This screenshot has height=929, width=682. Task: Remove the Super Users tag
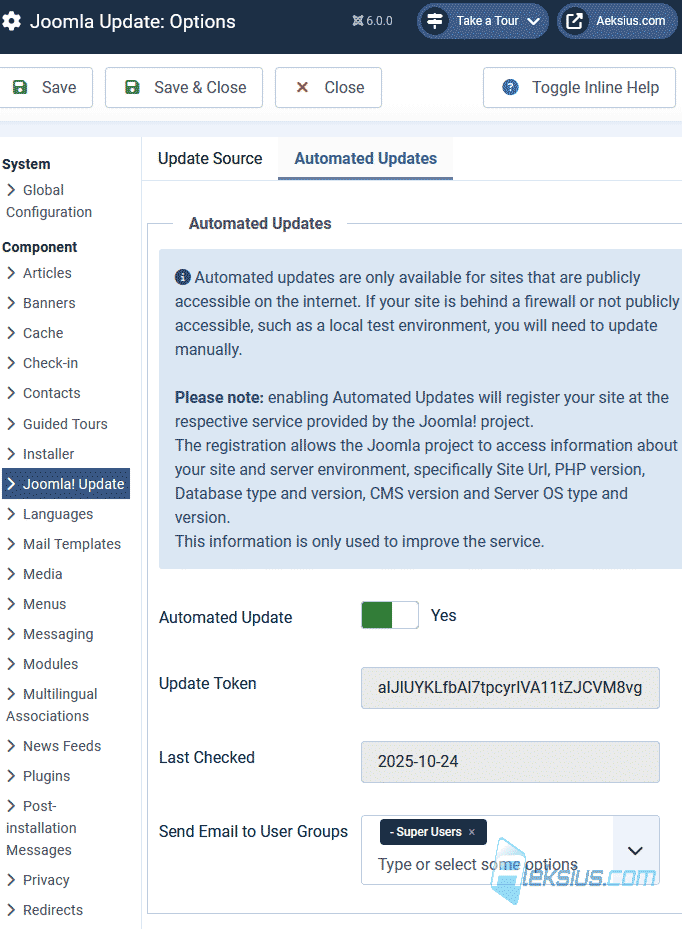[x=472, y=832]
